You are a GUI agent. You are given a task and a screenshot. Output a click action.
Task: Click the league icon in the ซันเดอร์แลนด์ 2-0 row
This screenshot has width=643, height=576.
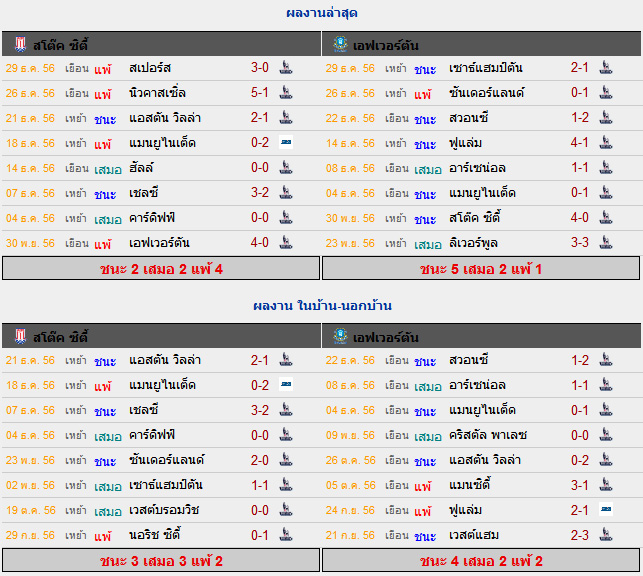[286, 460]
